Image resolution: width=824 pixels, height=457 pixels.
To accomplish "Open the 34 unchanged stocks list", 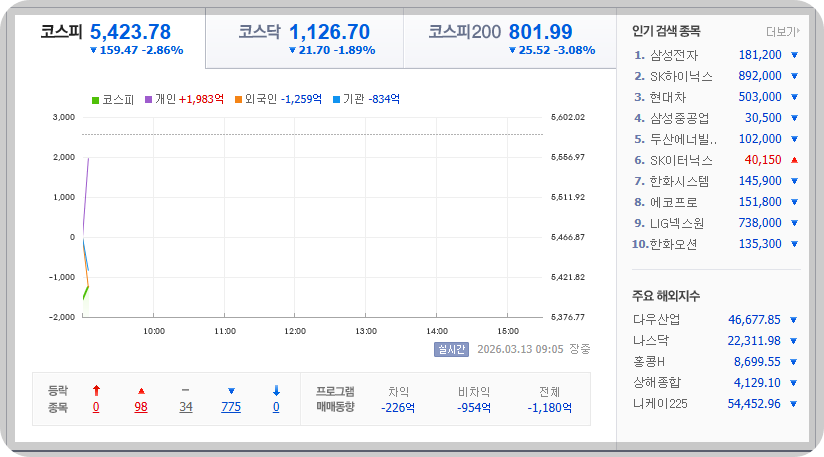I will 186,407.
